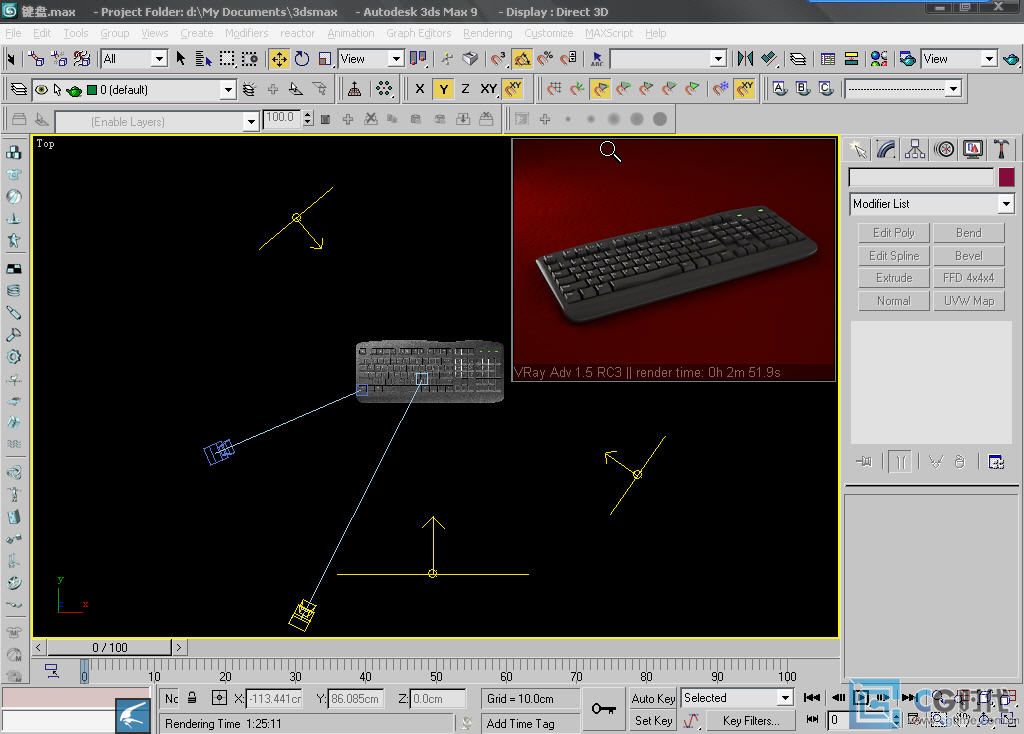Click the time slider 0 / 100 handle
This screenshot has height=734, width=1024.
click(109, 647)
